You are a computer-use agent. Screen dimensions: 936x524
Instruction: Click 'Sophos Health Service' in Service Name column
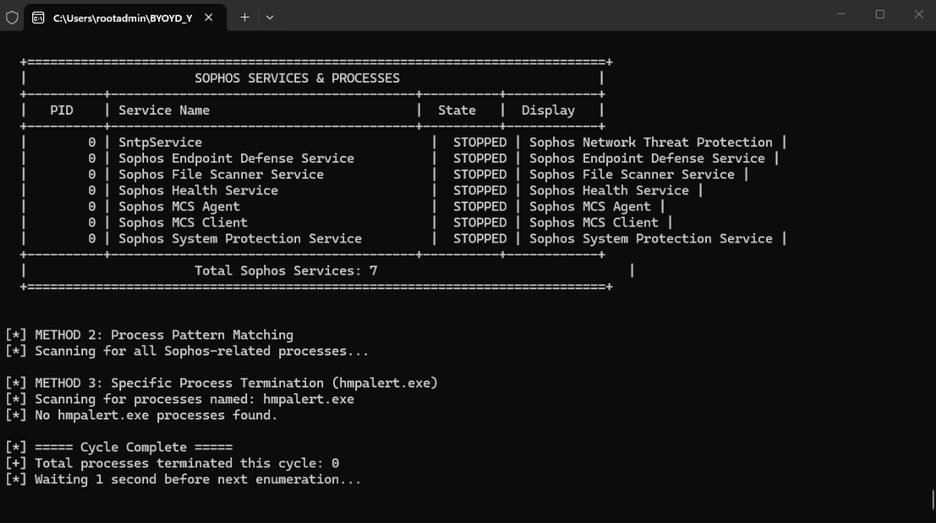pos(198,191)
